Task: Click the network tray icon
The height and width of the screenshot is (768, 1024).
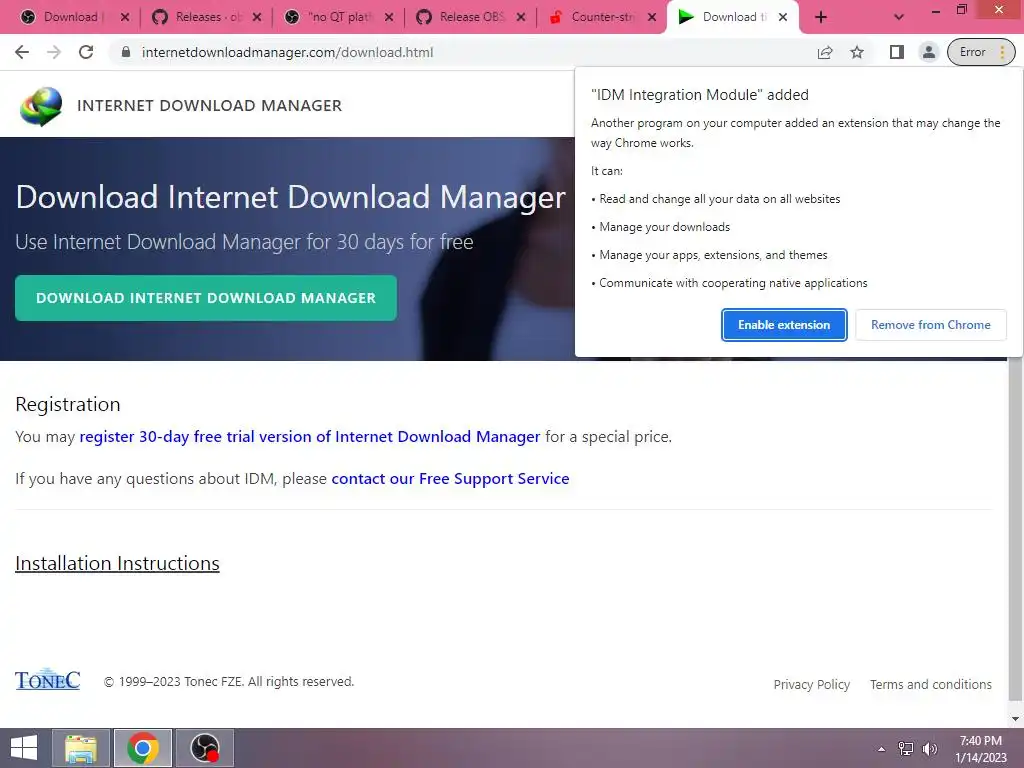Action: click(x=906, y=749)
